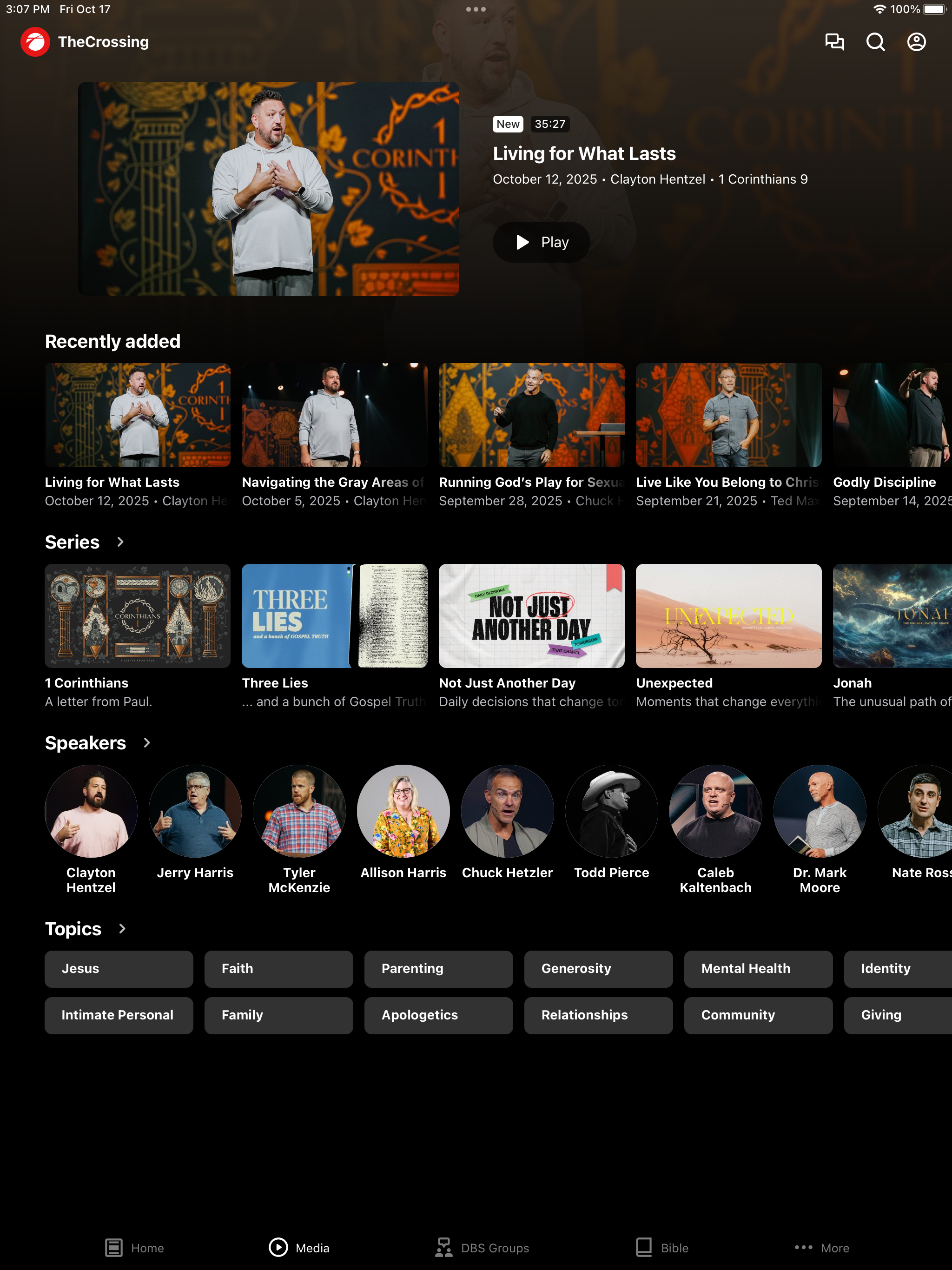Viewport: 952px width, 1270px height.
Task: Open Godly Discipline sermon thumbnail
Action: click(x=892, y=415)
